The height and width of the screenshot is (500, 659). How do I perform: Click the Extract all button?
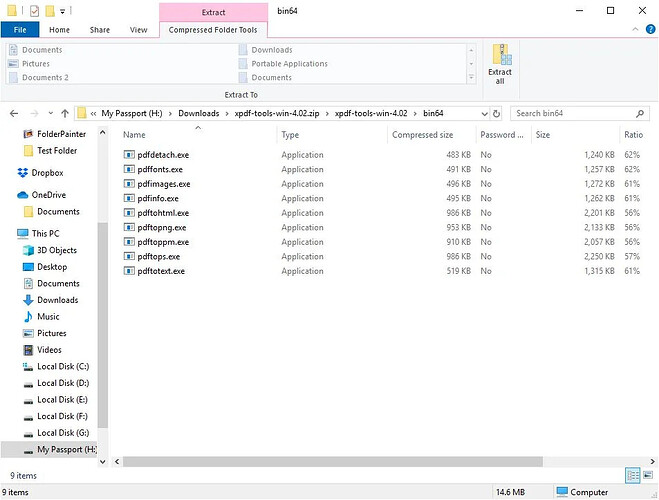pyautogui.click(x=500, y=65)
